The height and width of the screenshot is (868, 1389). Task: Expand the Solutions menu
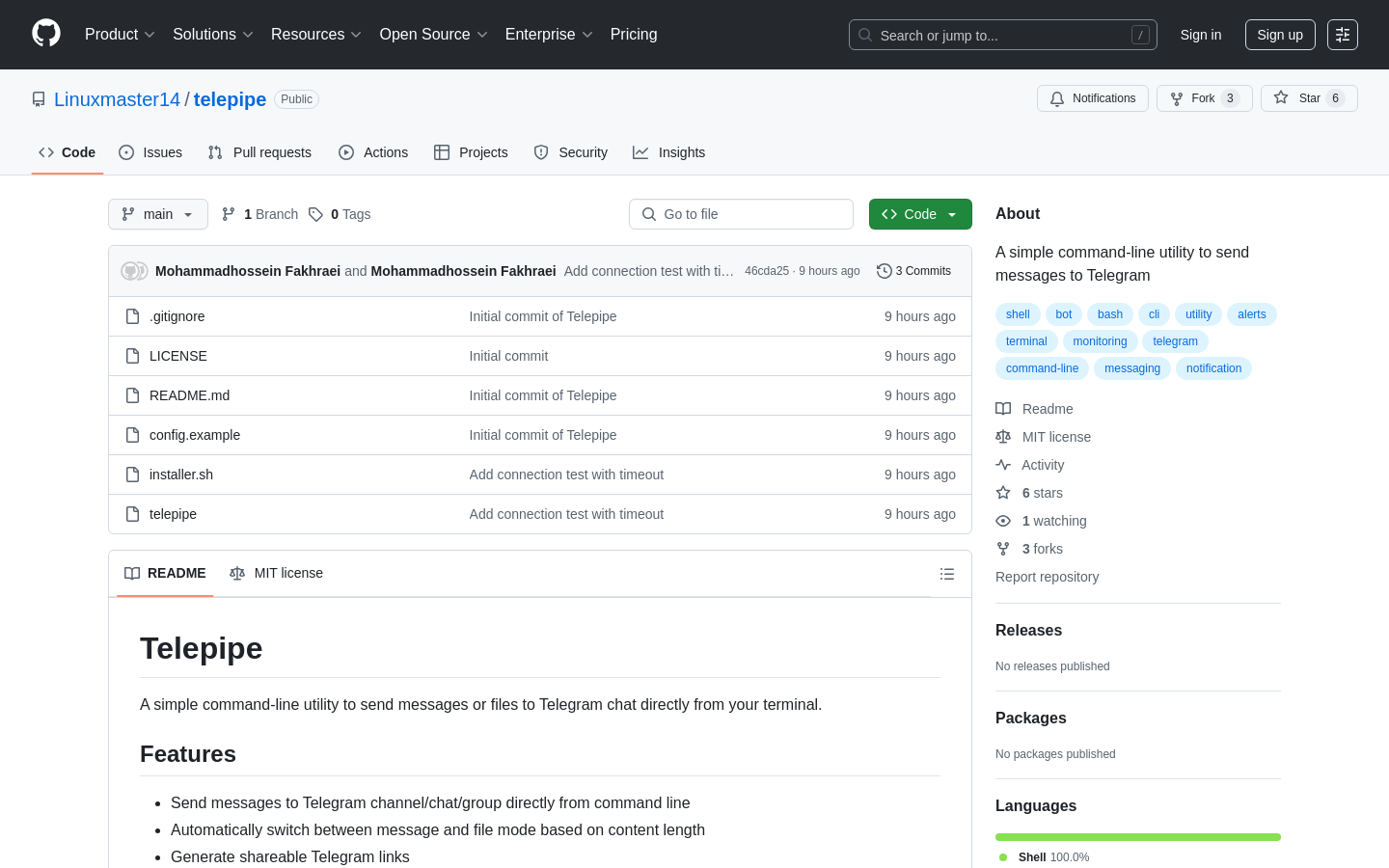tap(213, 35)
